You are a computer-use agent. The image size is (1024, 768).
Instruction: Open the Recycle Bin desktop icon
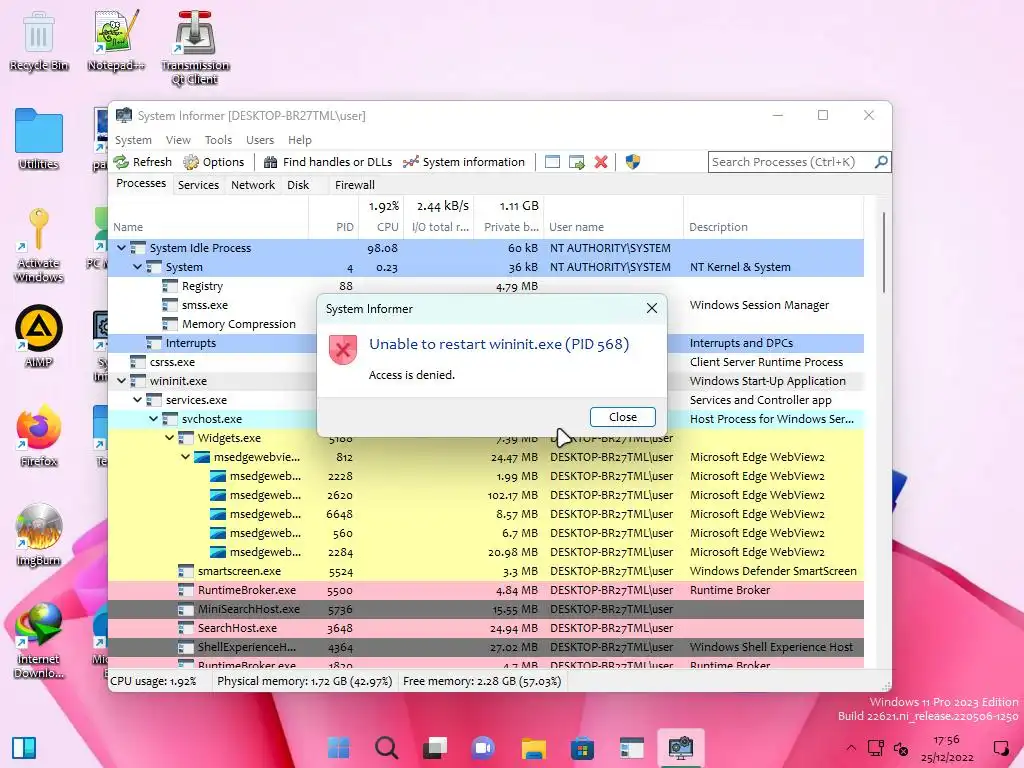click(39, 40)
